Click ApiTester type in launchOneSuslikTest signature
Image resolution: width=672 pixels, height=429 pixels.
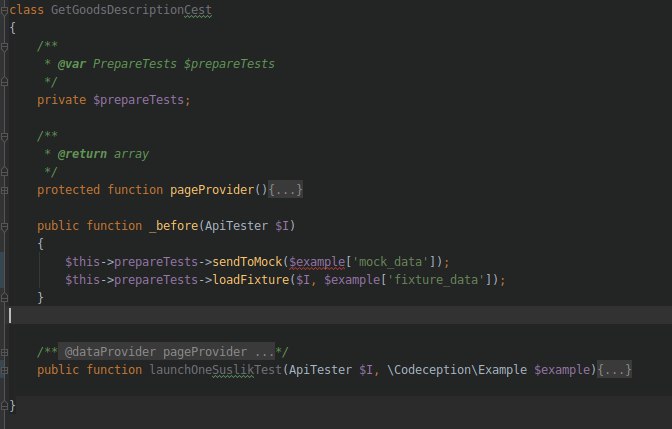tap(320, 370)
